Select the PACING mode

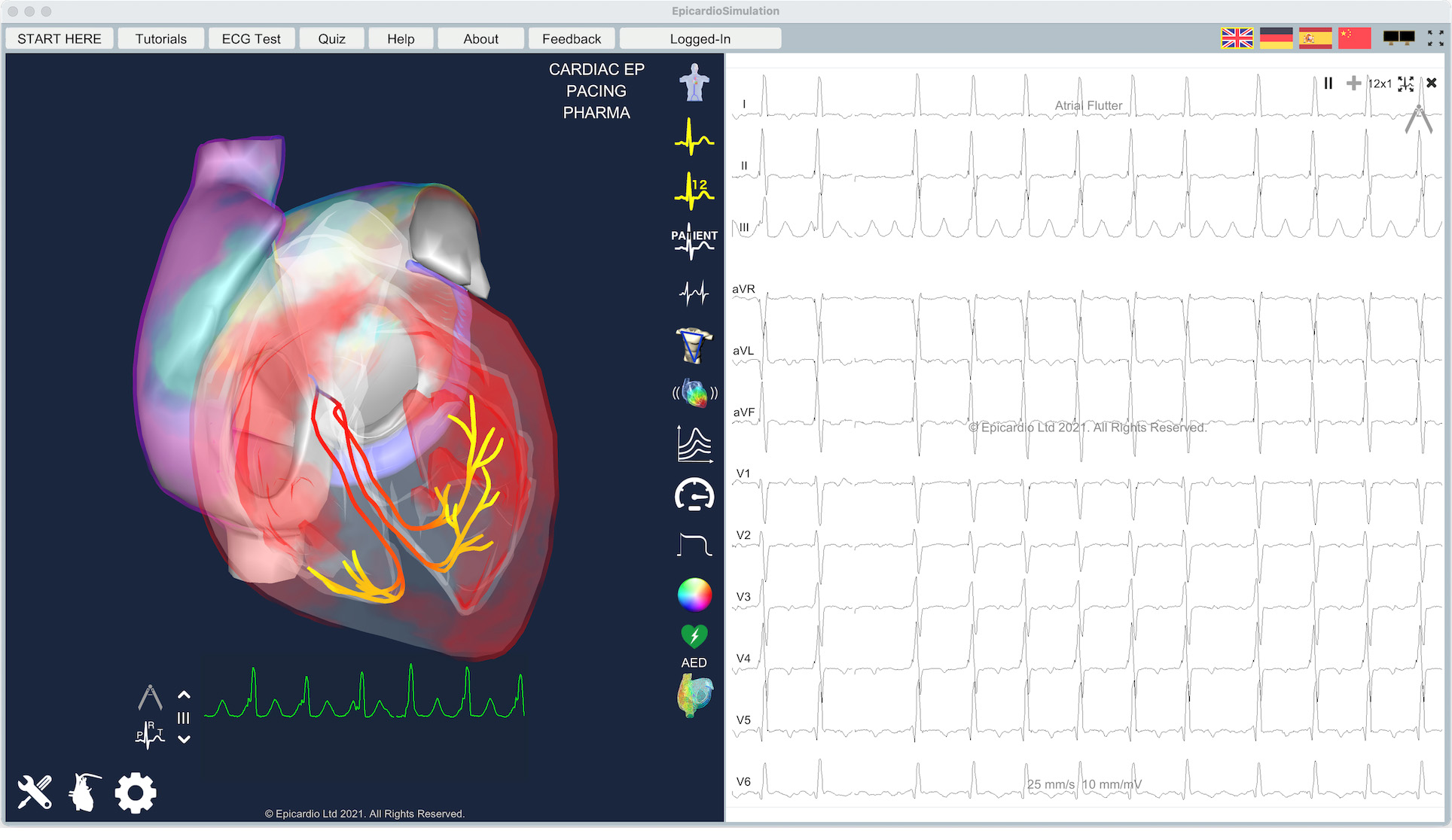tap(596, 91)
